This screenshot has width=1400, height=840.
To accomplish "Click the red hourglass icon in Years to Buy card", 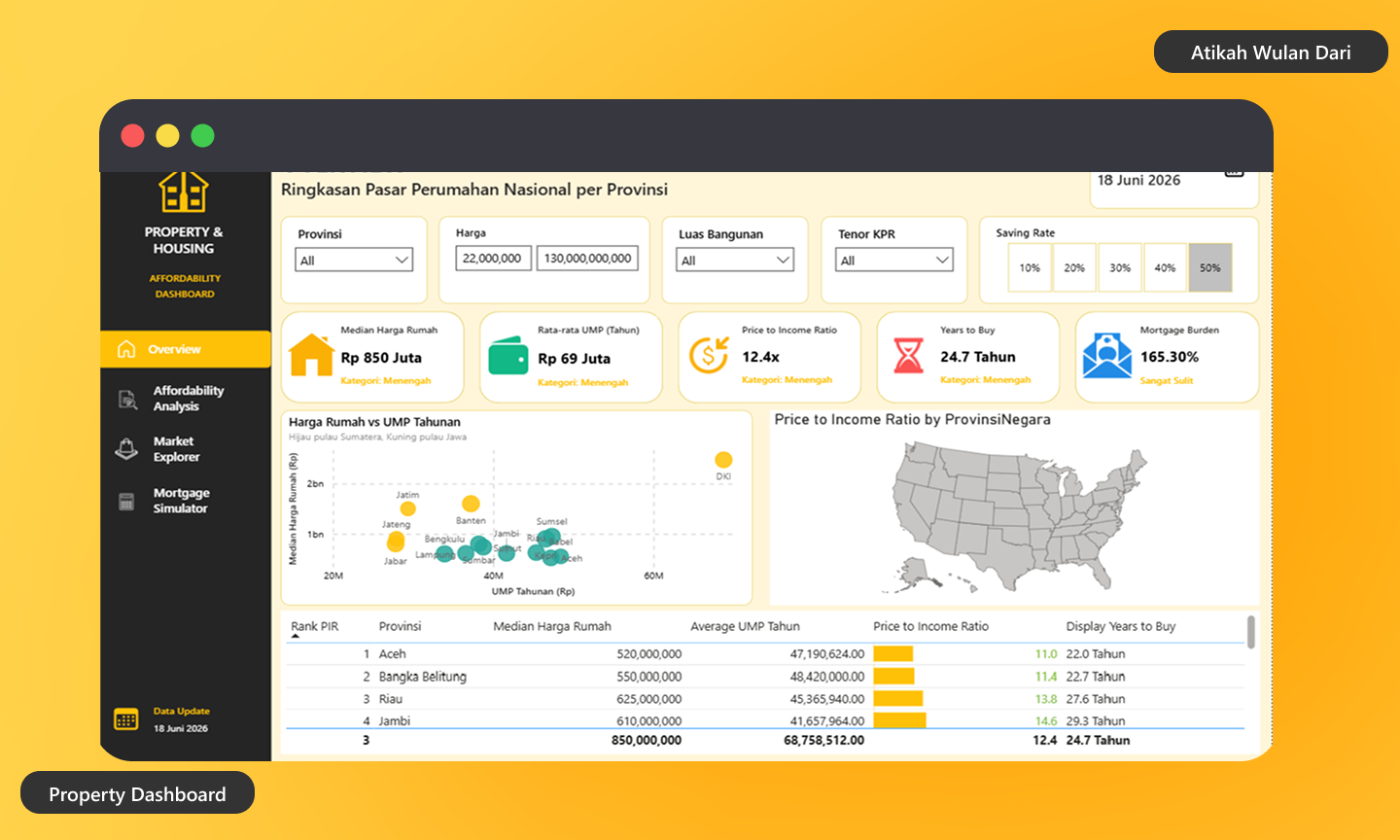I will point(908,355).
